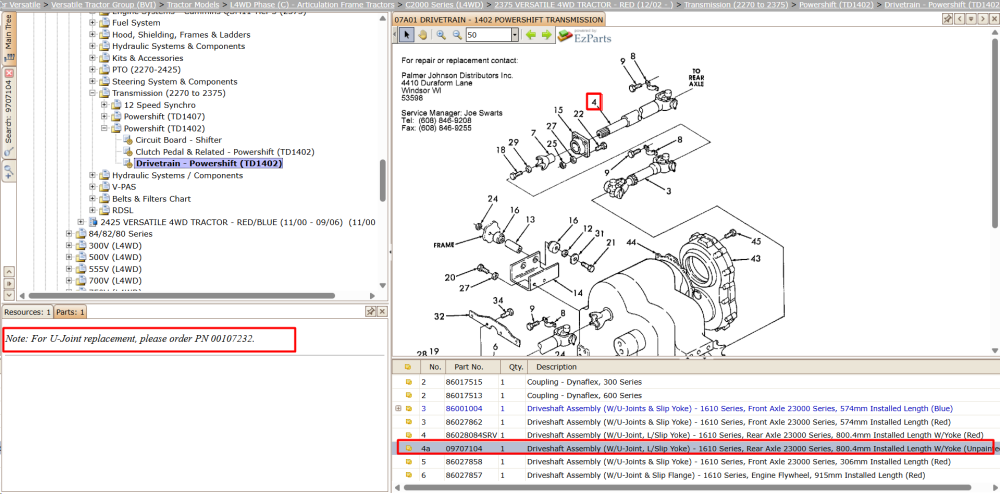Click the 2425 Versatile tractor book icon

point(93,222)
